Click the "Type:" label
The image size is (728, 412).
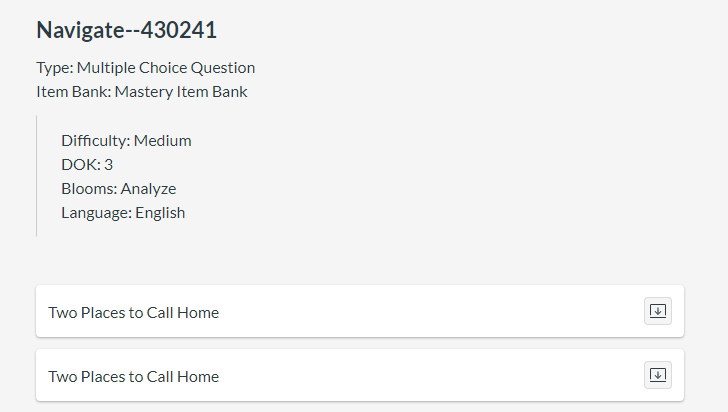54,68
